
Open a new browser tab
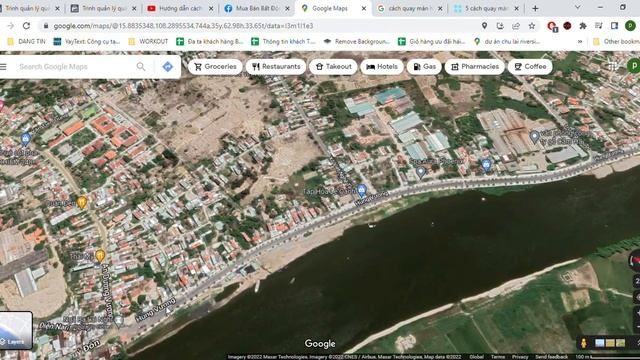[535, 8]
